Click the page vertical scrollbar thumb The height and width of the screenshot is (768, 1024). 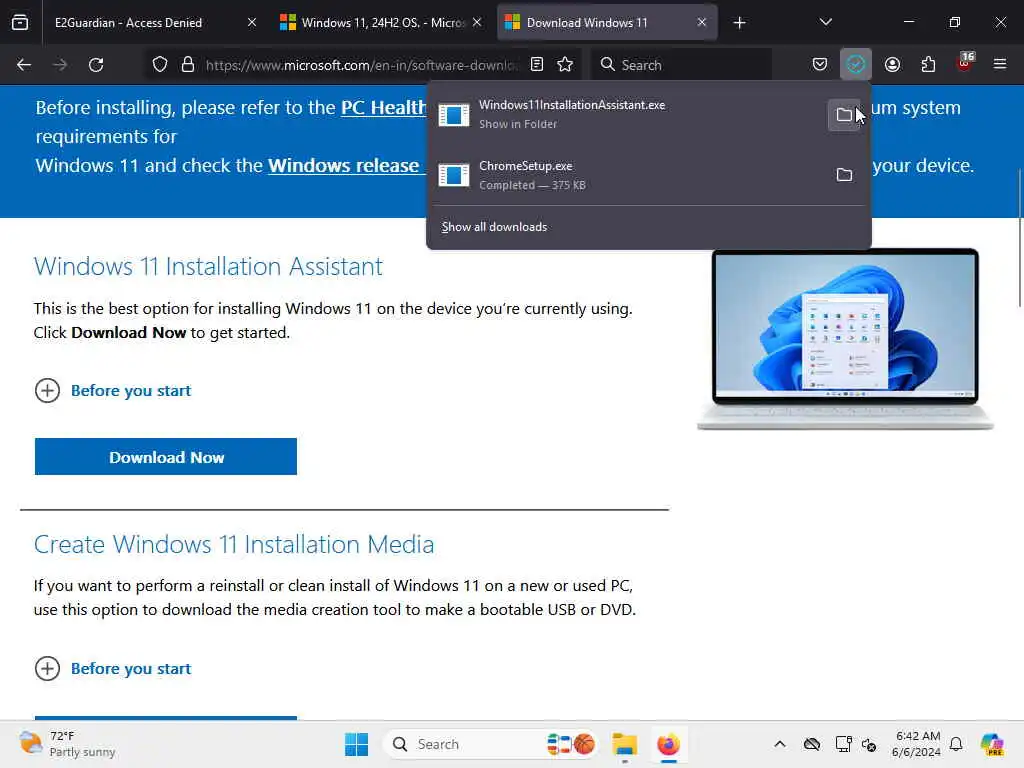click(1019, 237)
